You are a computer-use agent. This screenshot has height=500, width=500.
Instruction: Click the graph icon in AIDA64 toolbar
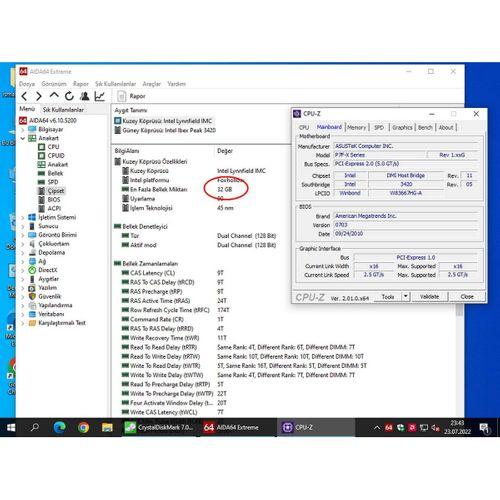(x=100, y=96)
